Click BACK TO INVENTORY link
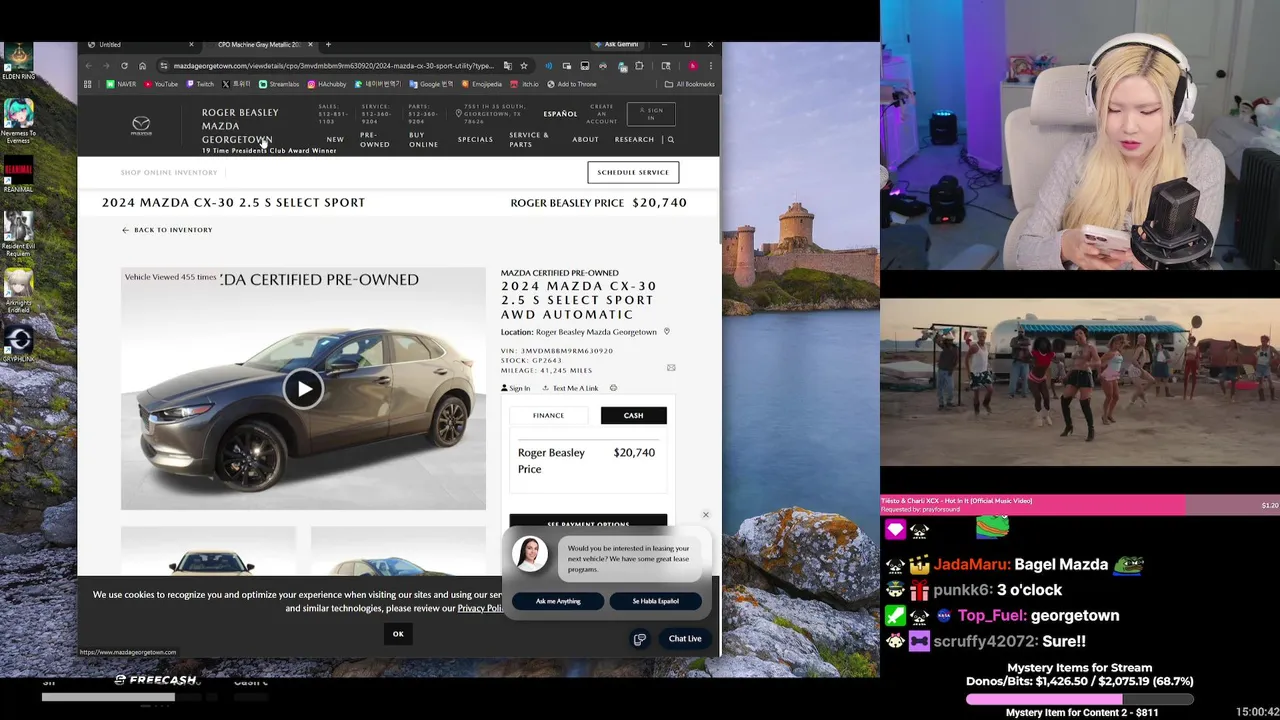This screenshot has height=720, width=1280. [x=167, y=230]
